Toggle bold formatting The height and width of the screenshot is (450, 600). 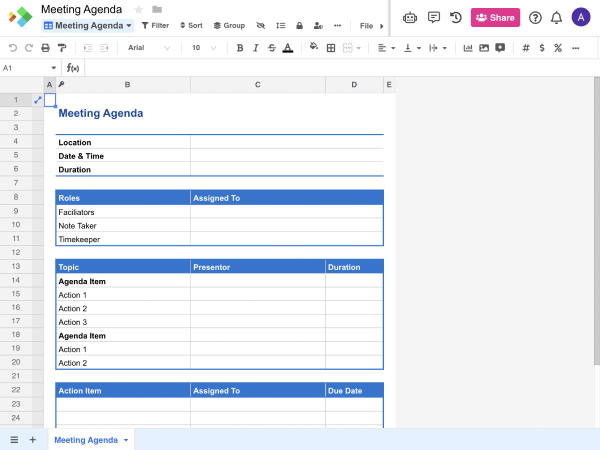240,48
